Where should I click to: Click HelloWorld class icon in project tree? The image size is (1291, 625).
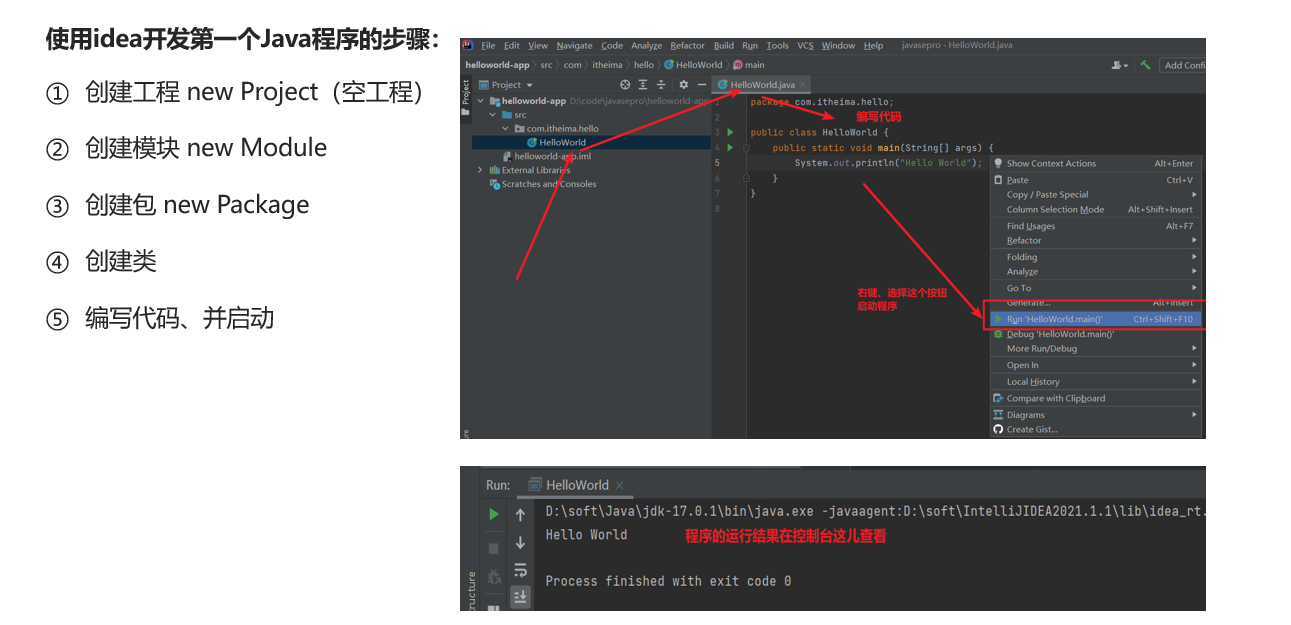pyautogui.click(x=531, y=142)
